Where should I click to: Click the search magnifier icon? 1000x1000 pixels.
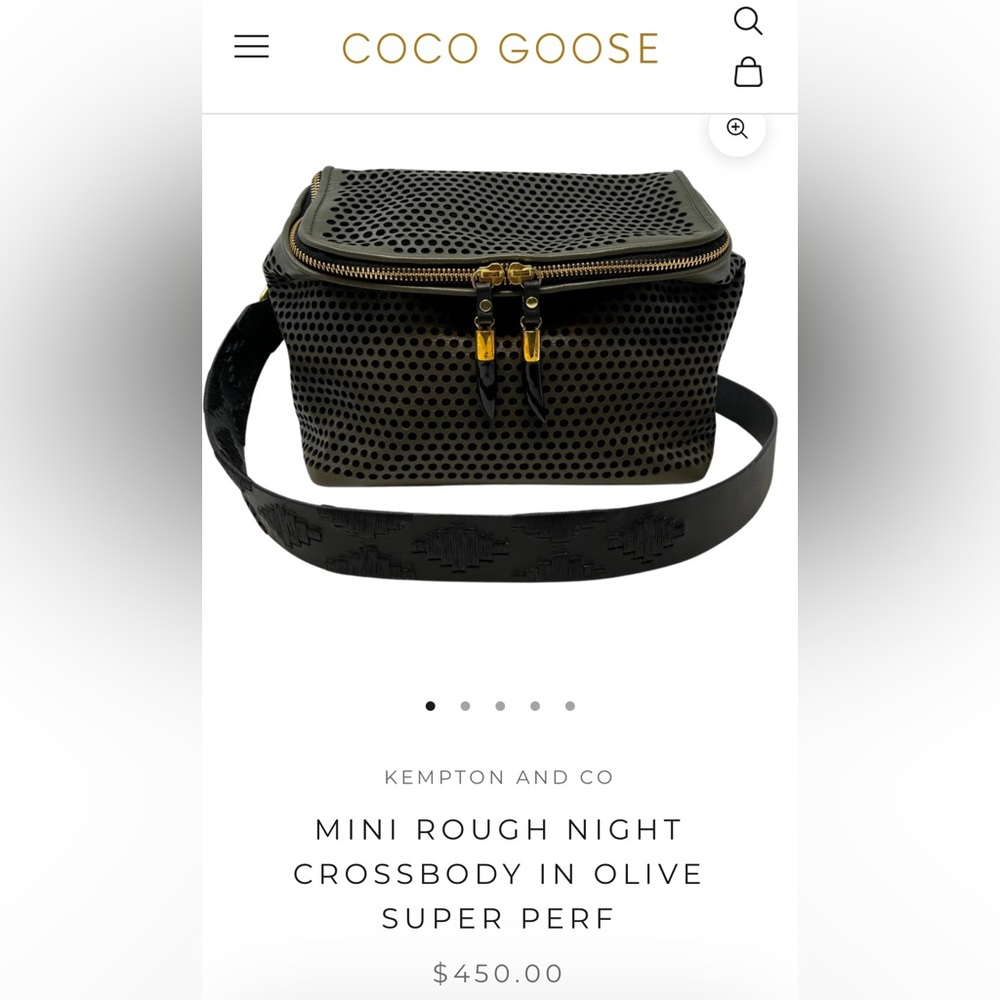click(747, 21)
